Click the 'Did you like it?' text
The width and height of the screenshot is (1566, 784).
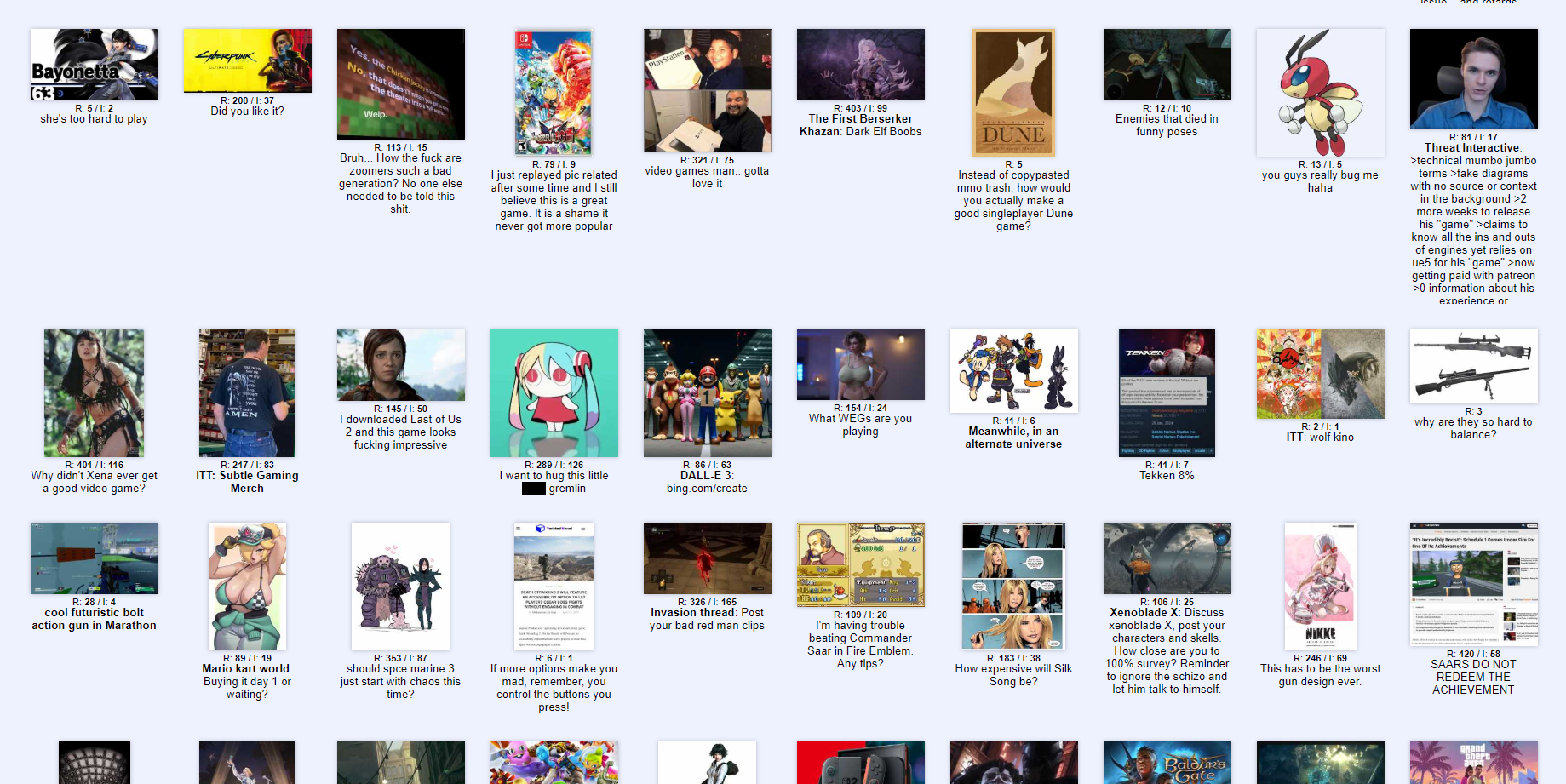[247, 112]
